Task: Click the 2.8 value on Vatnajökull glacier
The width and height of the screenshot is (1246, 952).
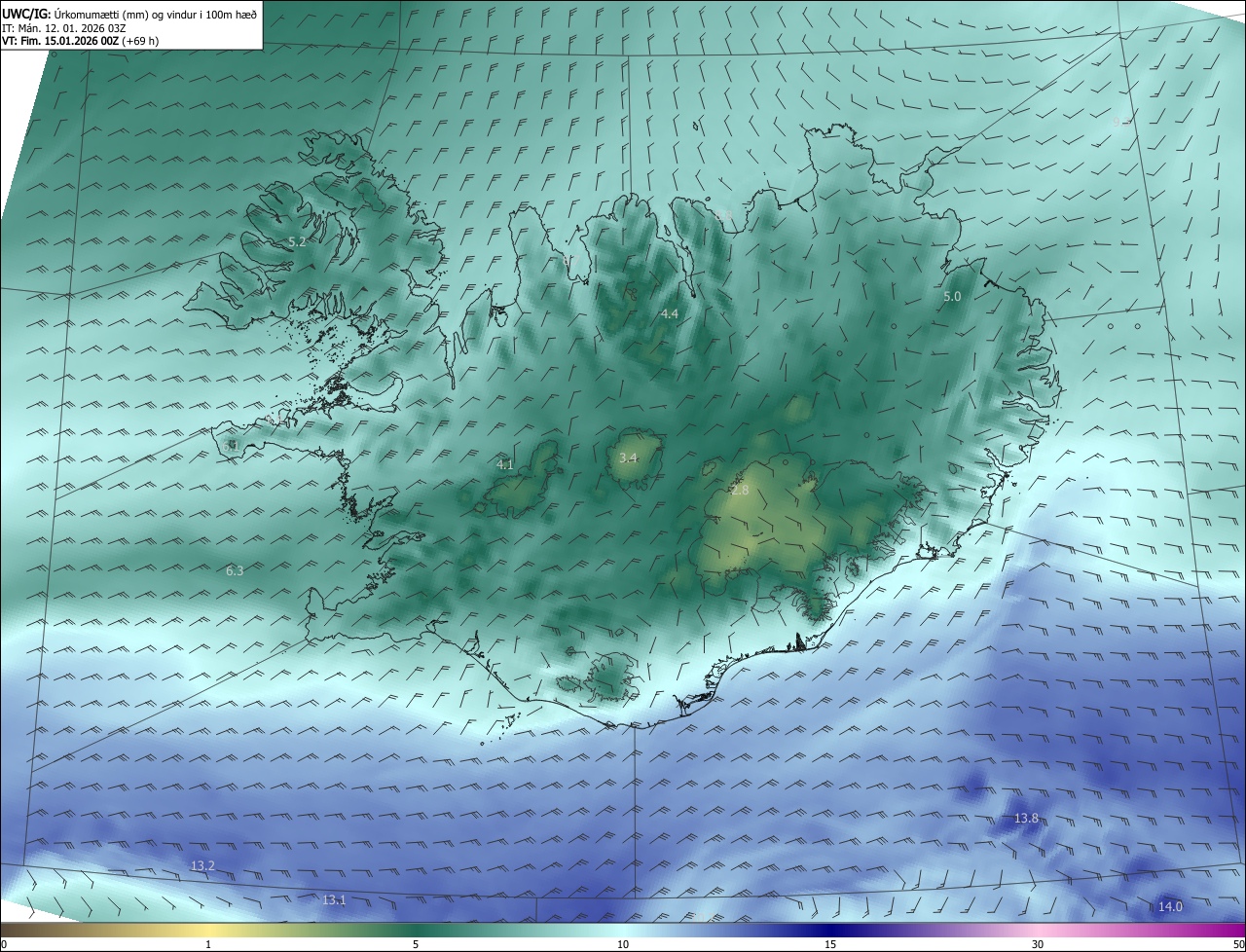Action: coord(740,491)
